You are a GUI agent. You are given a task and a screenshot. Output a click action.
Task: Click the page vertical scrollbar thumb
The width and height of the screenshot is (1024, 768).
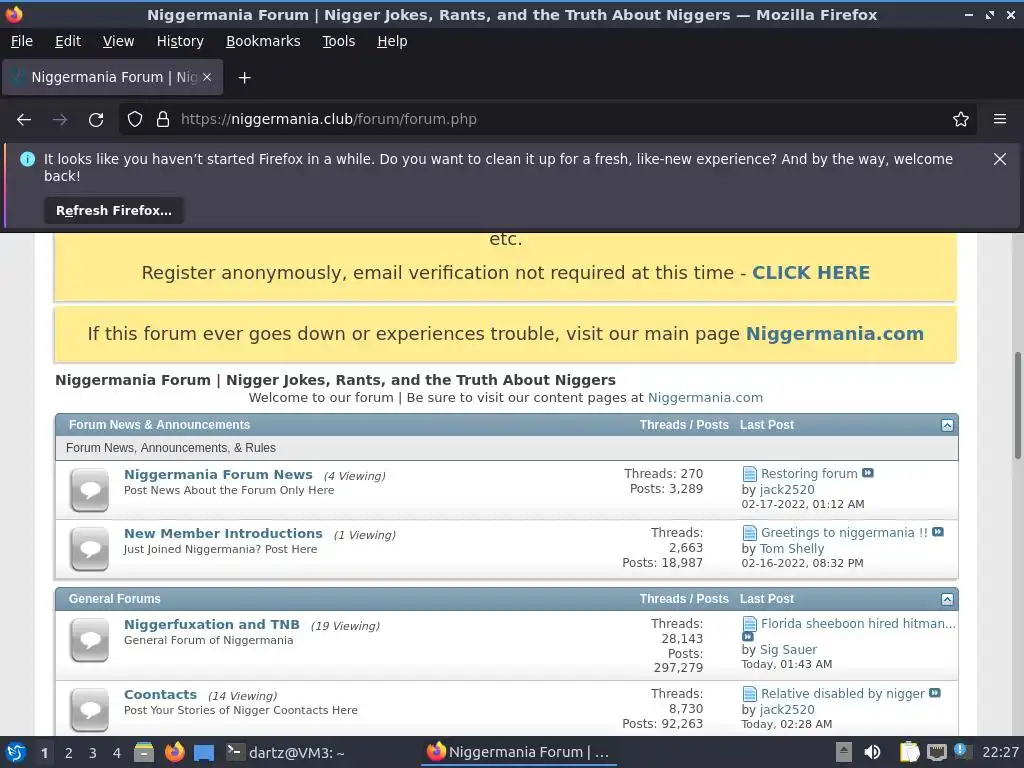point(1017,406)
